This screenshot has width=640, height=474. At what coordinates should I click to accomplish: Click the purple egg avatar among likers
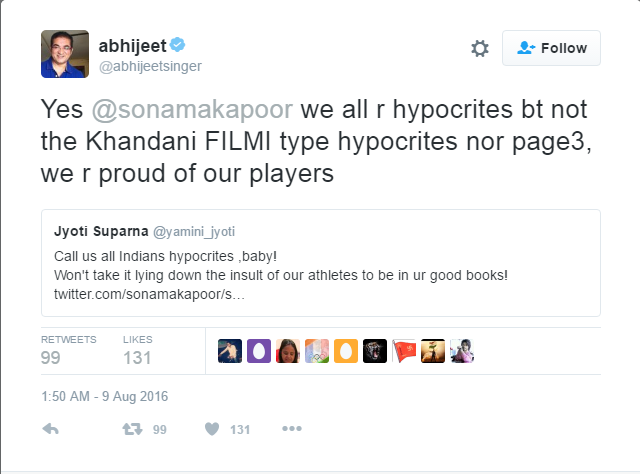pos(258,351)
